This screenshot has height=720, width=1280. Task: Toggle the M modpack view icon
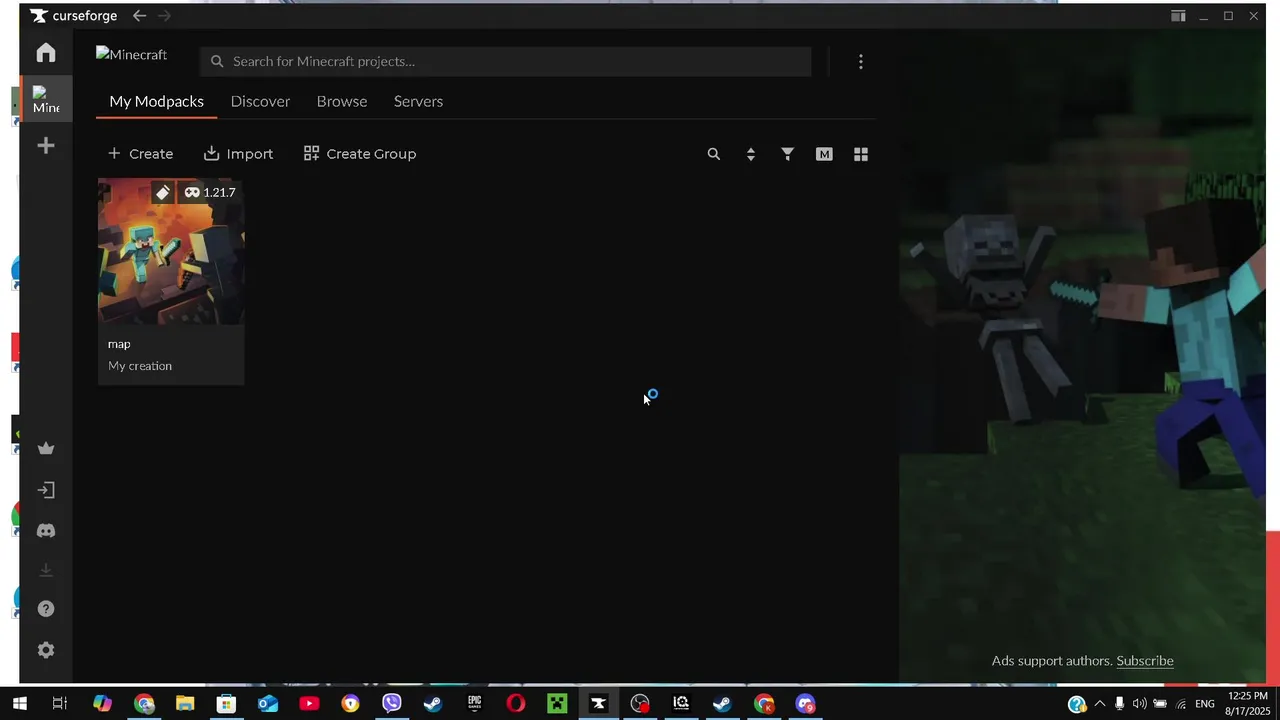tap(824, 154)
